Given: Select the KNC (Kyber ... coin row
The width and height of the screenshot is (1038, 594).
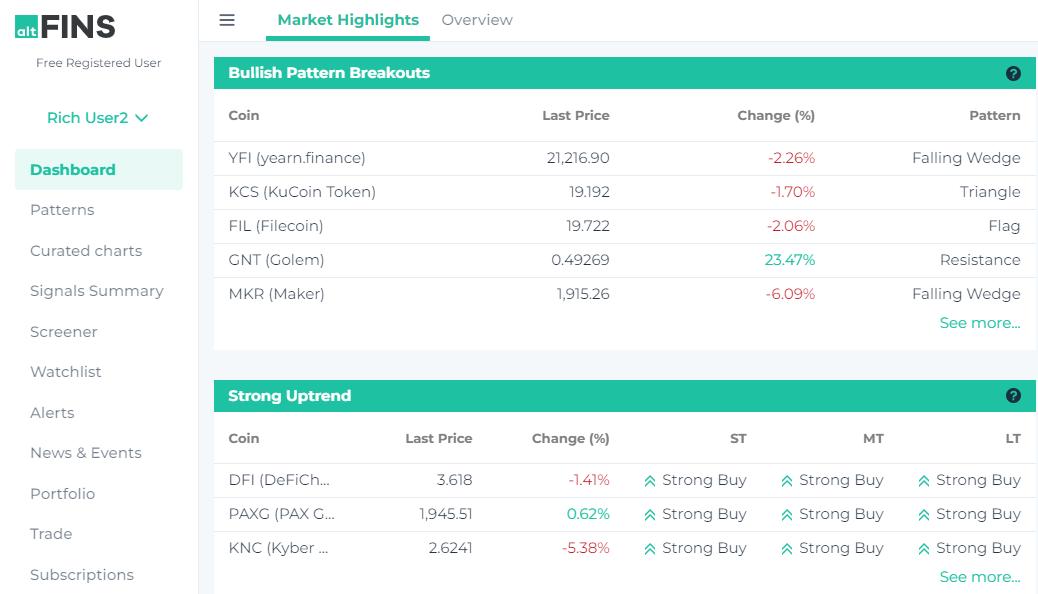Looking at the screenshot, I should point(624,549).
